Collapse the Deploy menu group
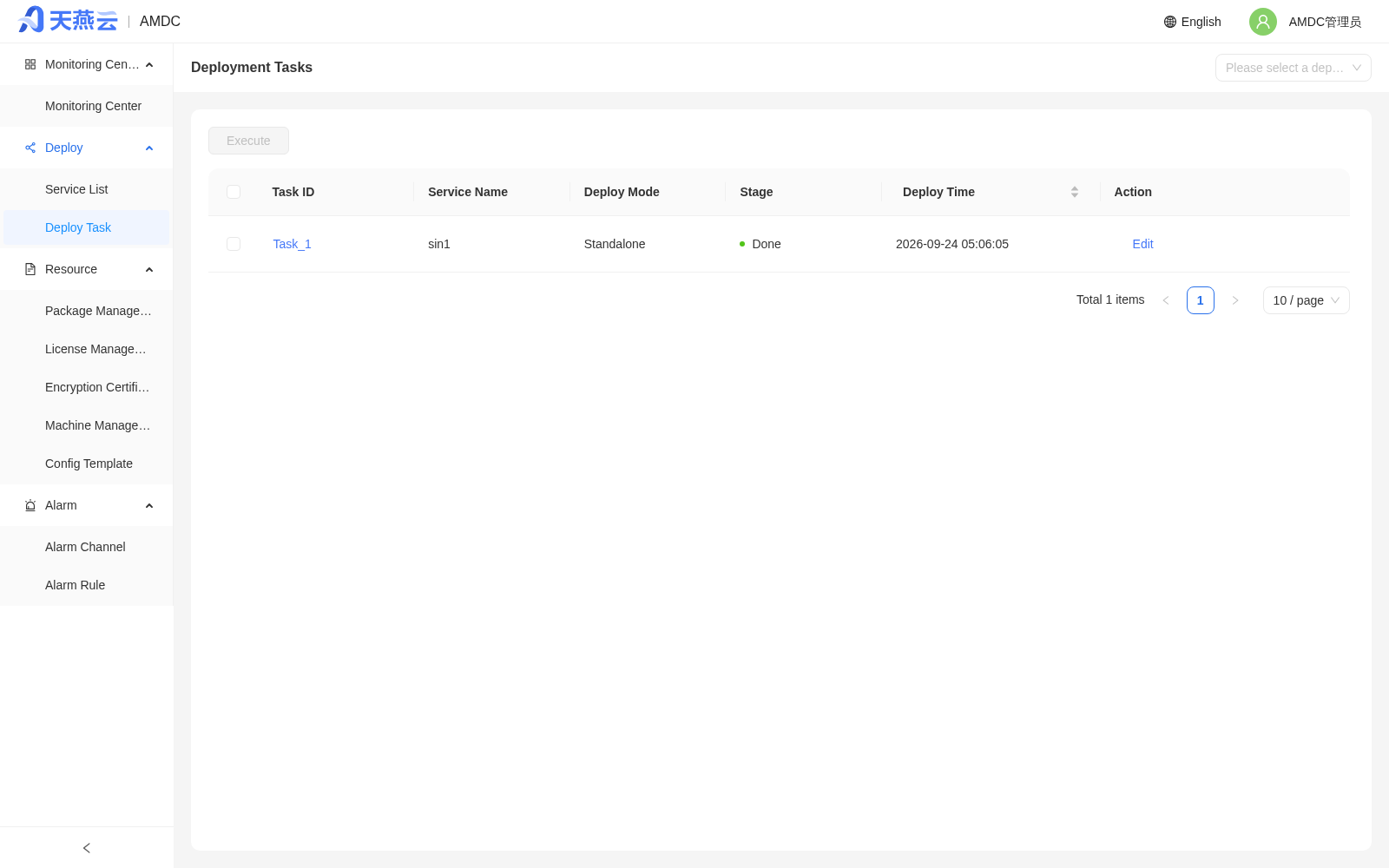The height and width of the screenshot is (868, 1389). (x=149, y=148)
